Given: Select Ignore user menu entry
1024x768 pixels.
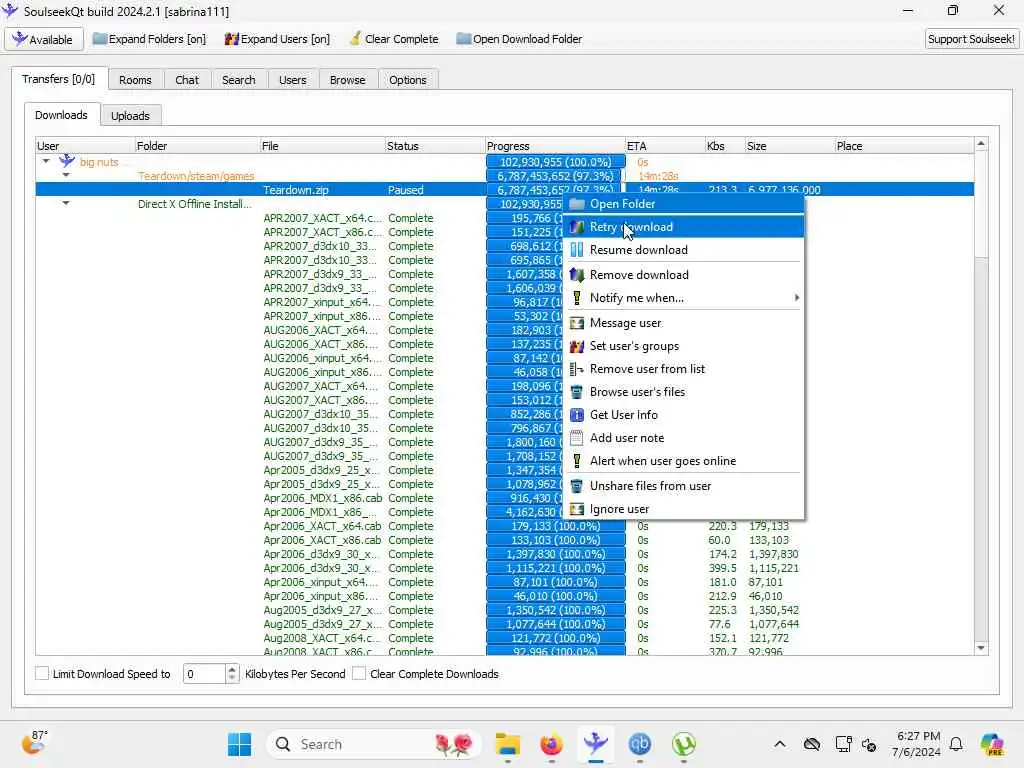Looking at the screenshot, I should [684, 509].
